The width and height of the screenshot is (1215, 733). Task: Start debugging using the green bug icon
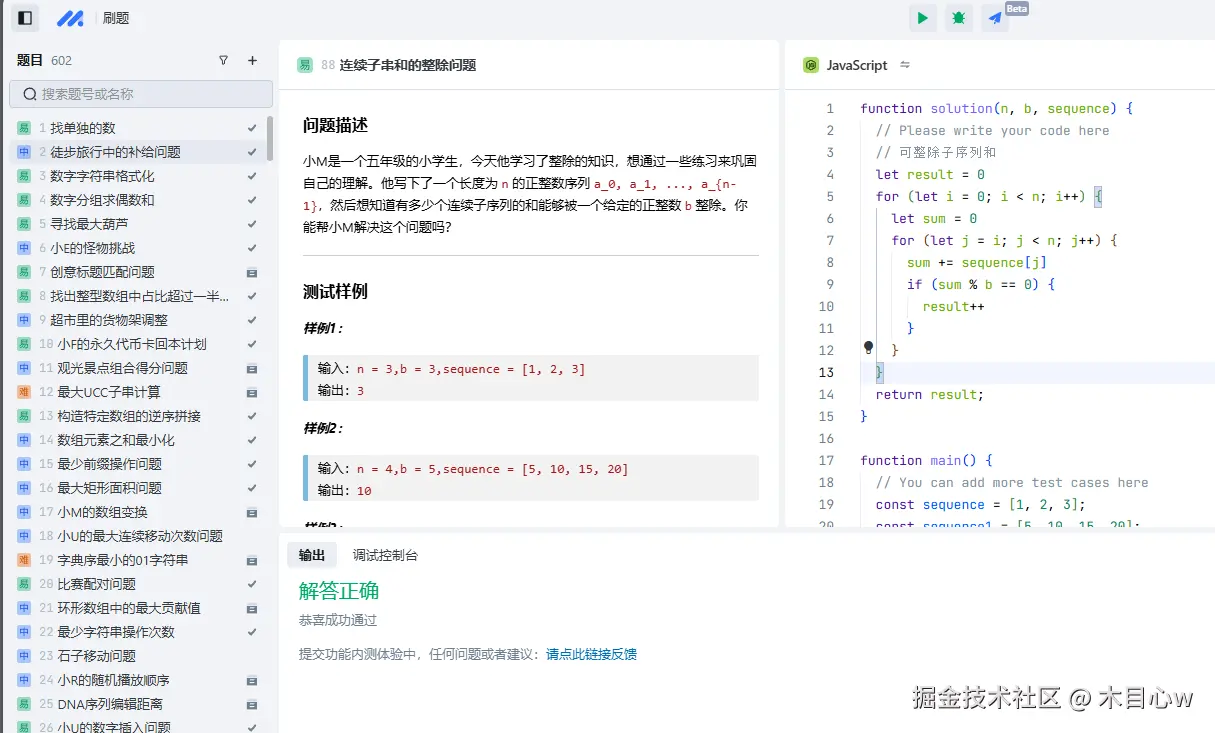click(958, 17)
